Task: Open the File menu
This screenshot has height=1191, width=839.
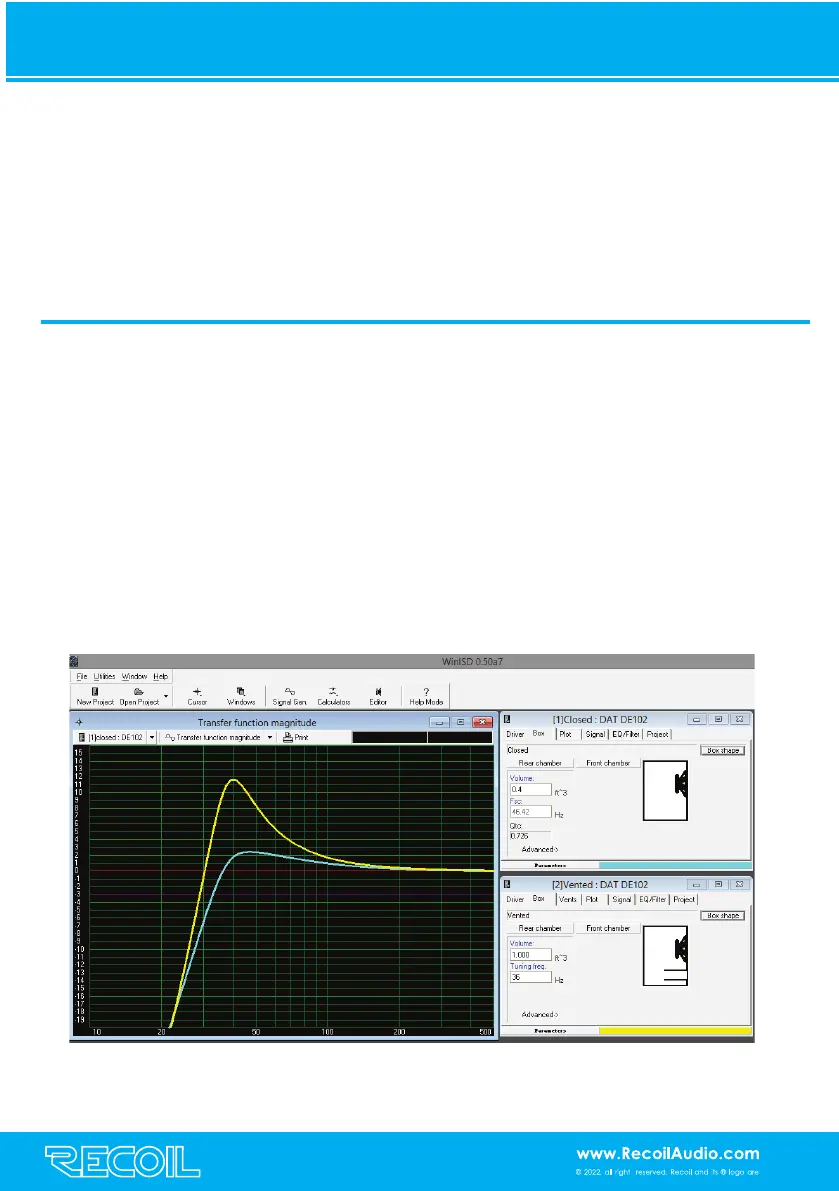Action: (82, 676)
